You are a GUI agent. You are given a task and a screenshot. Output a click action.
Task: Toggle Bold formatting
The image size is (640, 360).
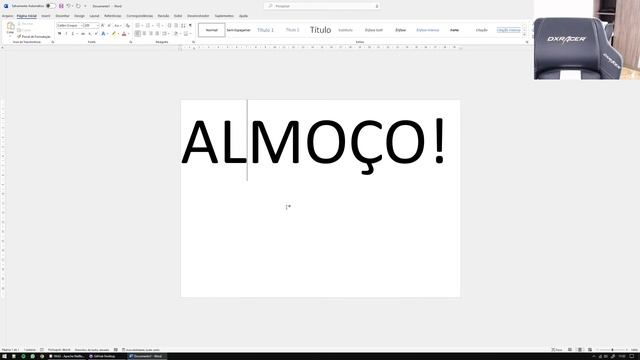tap(60, 33)
